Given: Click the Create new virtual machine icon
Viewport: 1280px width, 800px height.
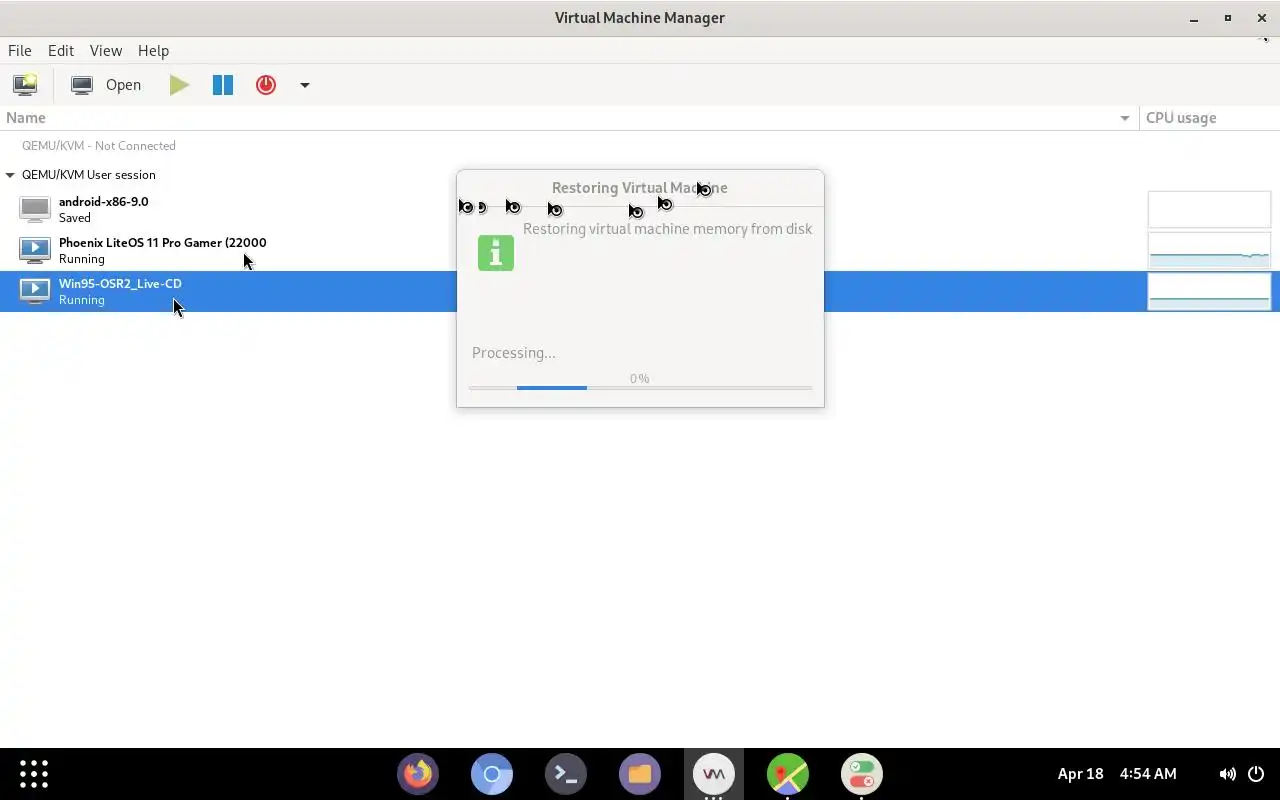Looking at the screenshot, I should coord(25,85).
